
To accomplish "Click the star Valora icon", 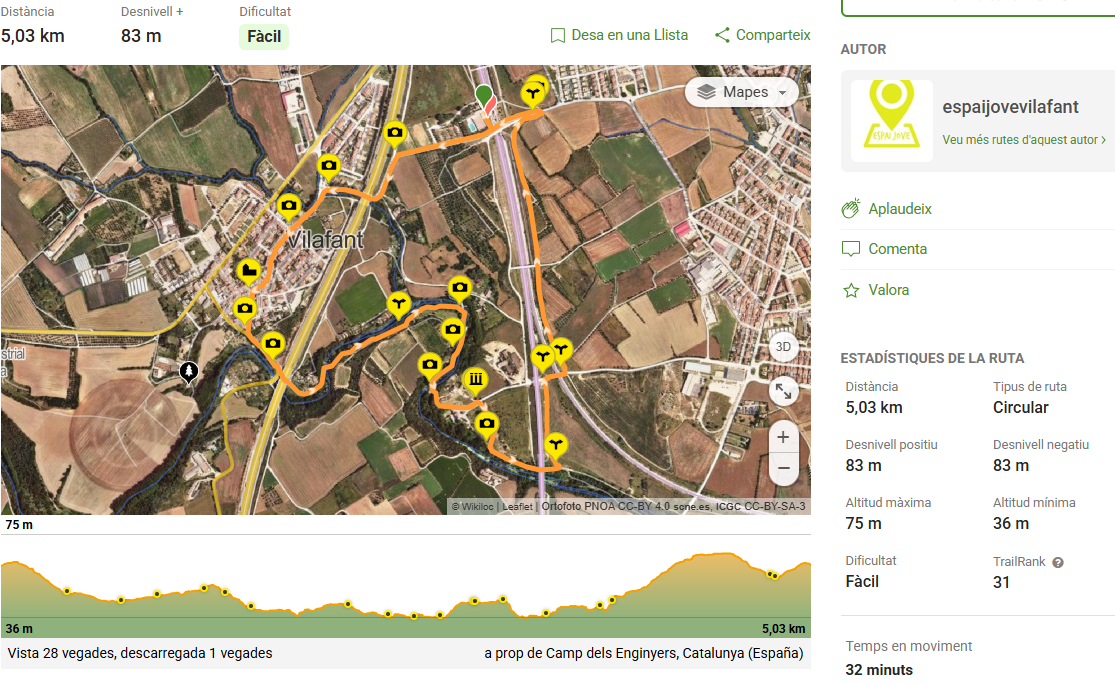I will pyautogui.click(x=851, y=290).
